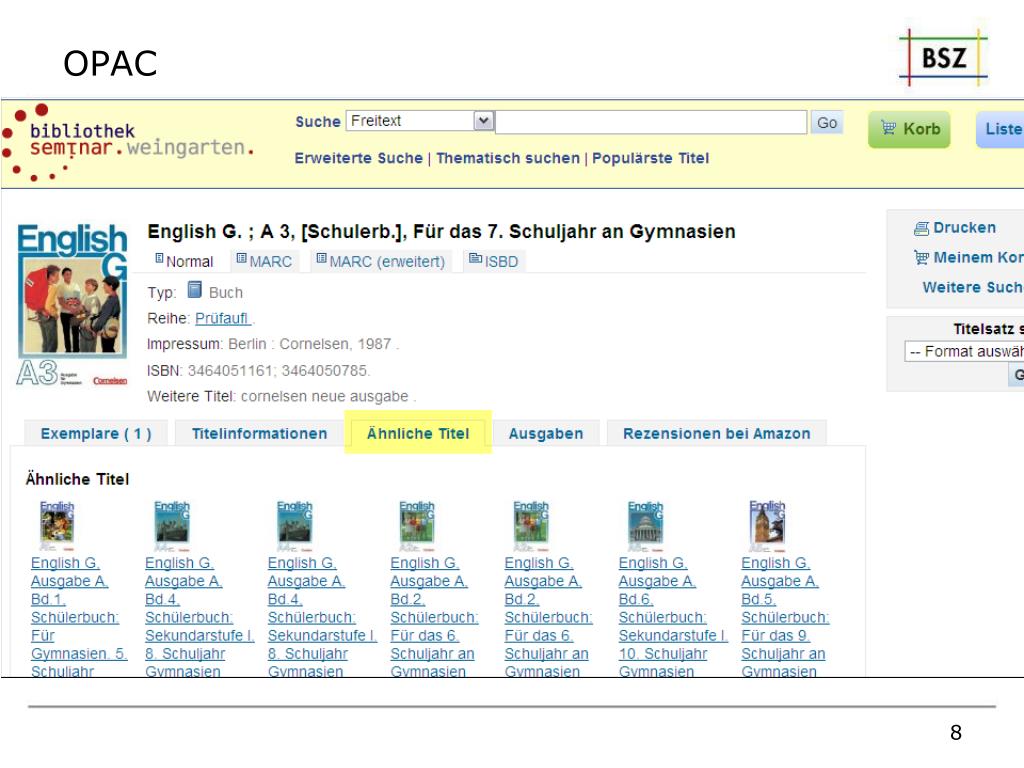Click the cart icon beside Meinem Korb

(x=921, y=257)
